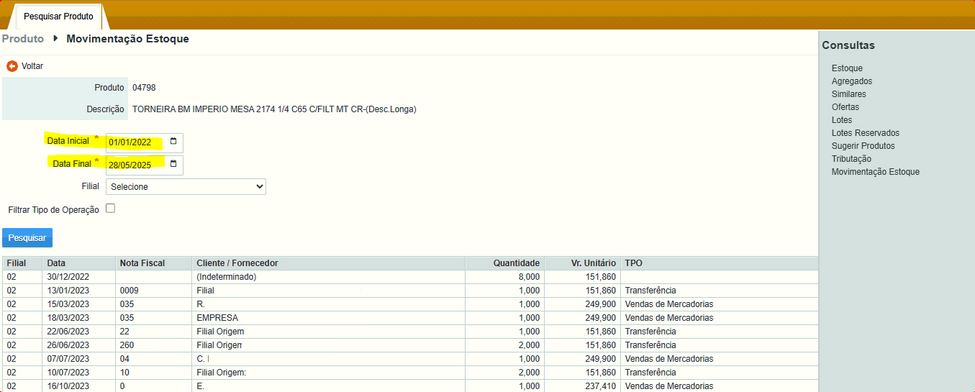Viewport: 975px width, 392px height.
Task: Open the Agregados consulta link
Action: pos(852,82)
